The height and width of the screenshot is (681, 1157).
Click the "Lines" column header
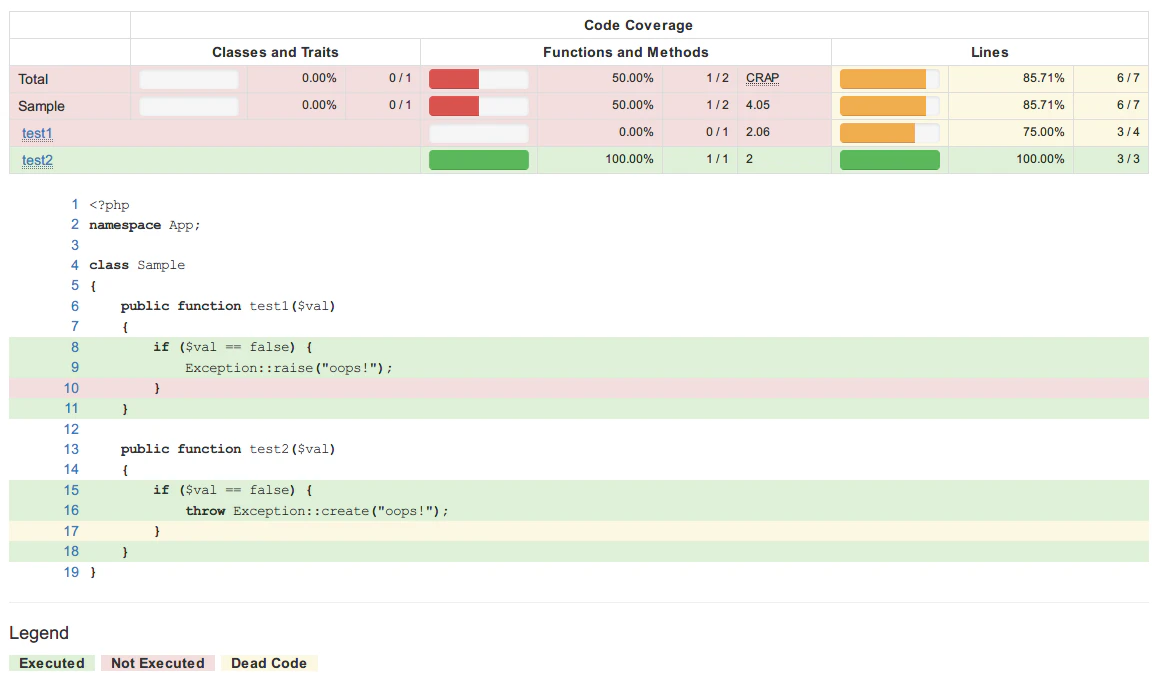(x=990, y=52)
